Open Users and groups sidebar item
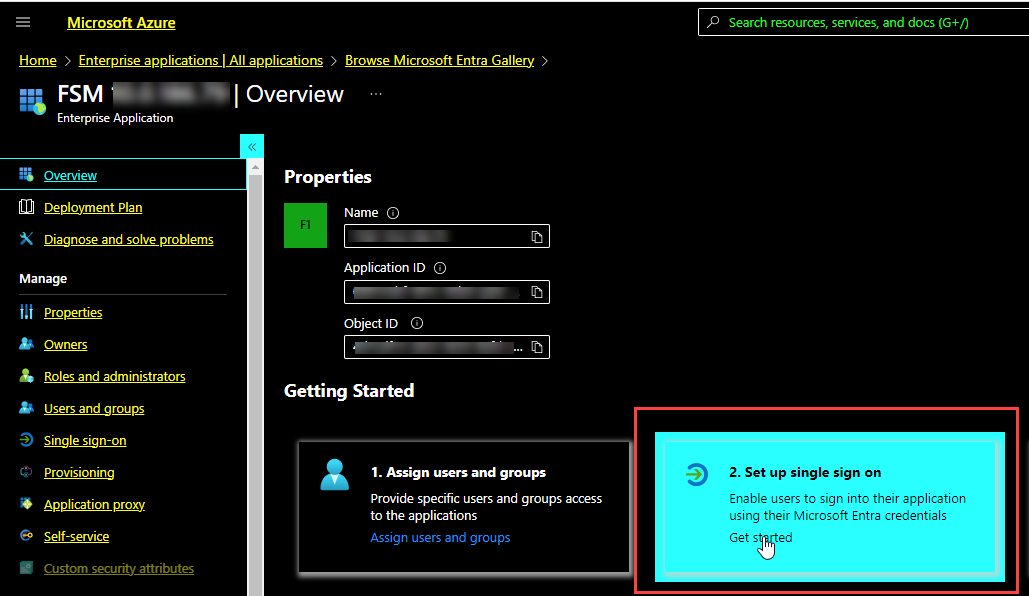1029x596 pixels. [94, 408]
